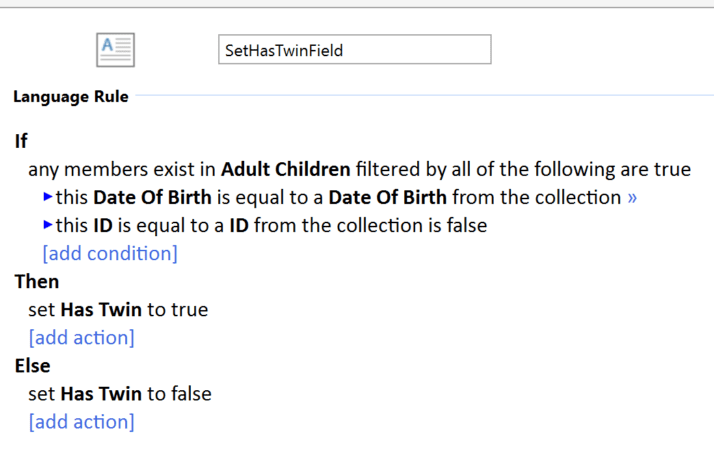Image resolution: width=714 pixels, height=460 pixels.
Task: Click the language rule document icon
Action: (x=115, y=49)
